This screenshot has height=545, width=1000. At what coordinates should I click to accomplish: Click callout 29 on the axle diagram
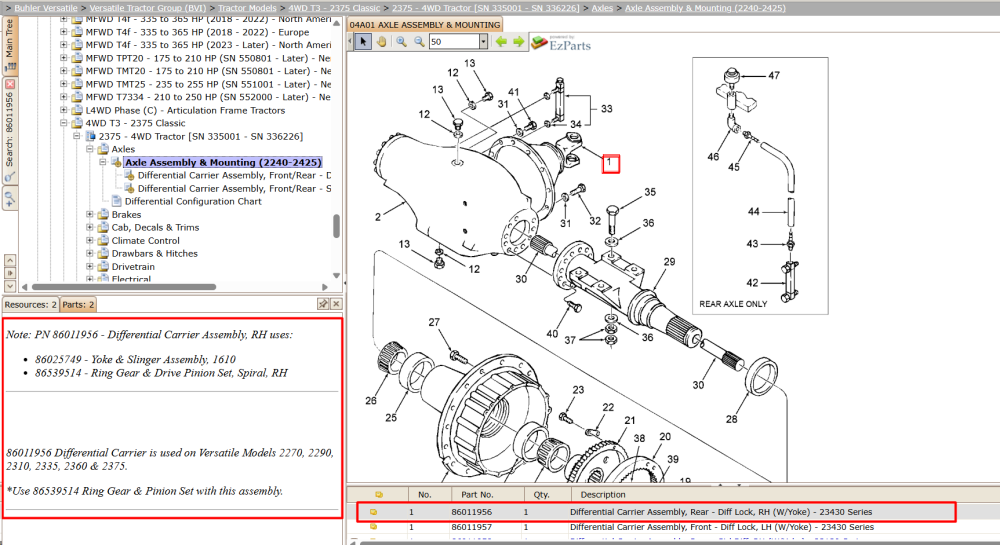click(669, 262)
